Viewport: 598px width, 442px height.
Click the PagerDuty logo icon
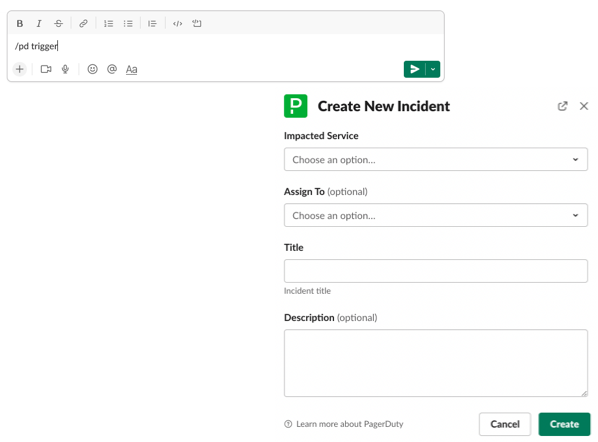pos(296,106)
